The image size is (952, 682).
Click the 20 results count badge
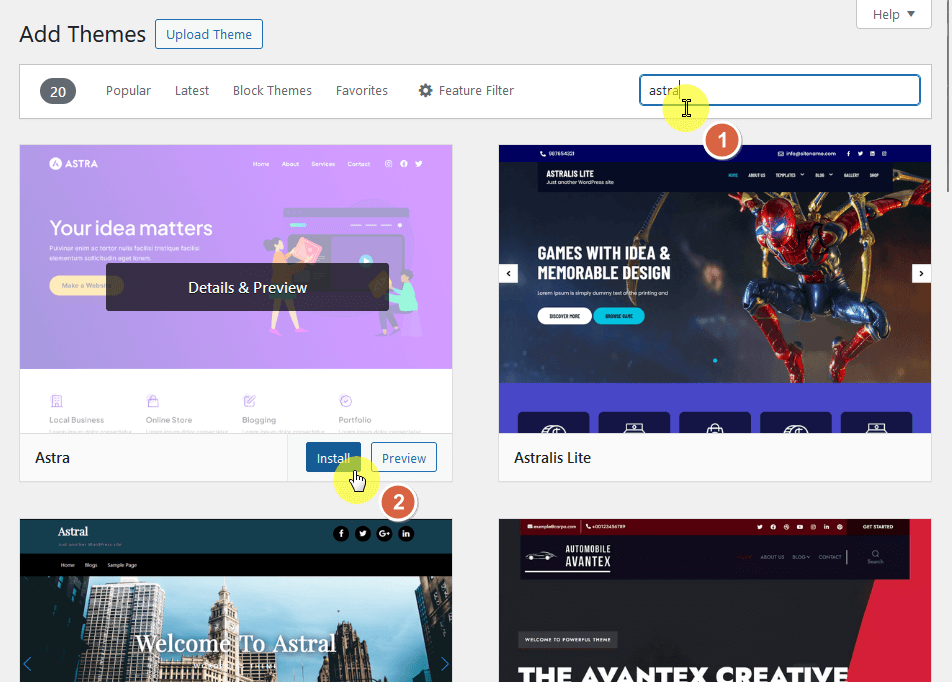[58, 91]
